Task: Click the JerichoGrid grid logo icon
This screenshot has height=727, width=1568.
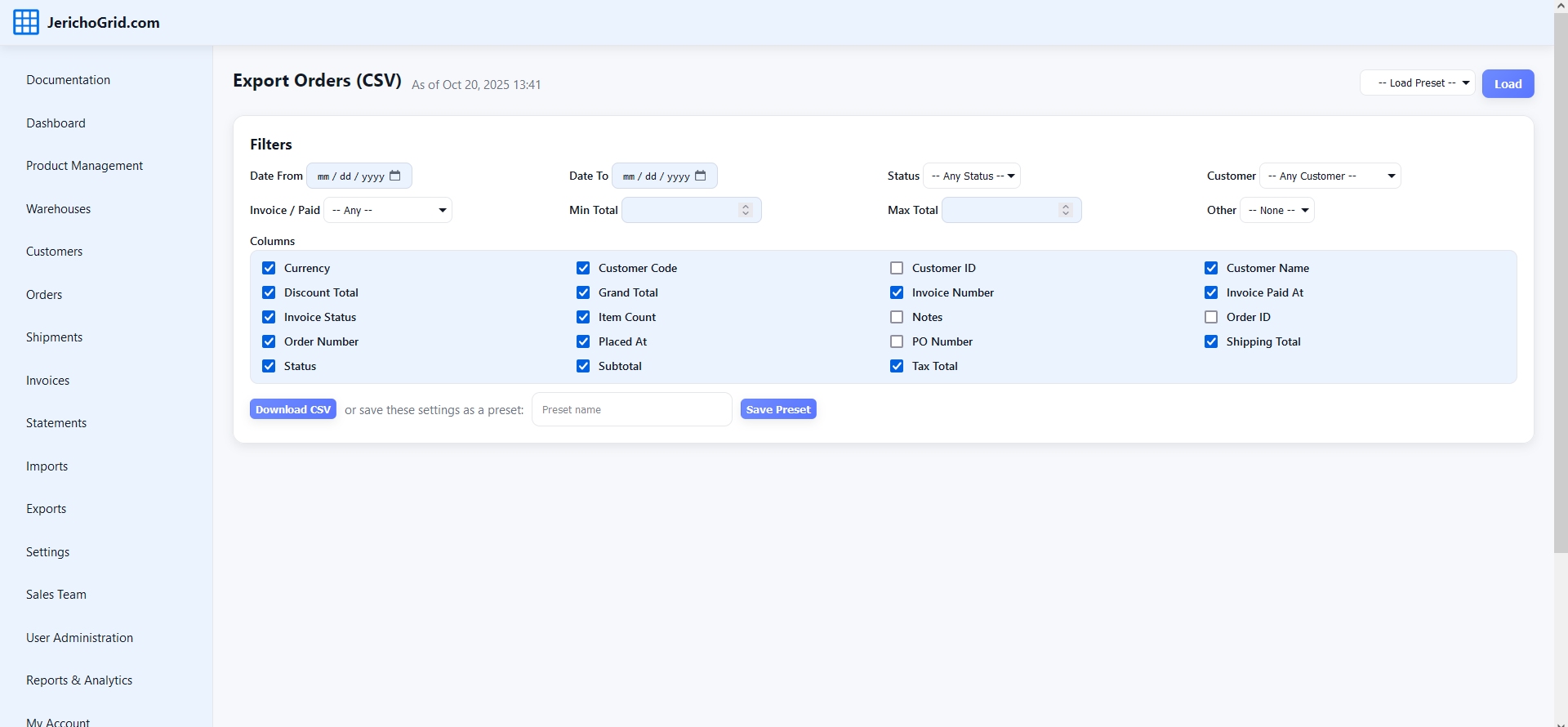Action: click(25, 23)
